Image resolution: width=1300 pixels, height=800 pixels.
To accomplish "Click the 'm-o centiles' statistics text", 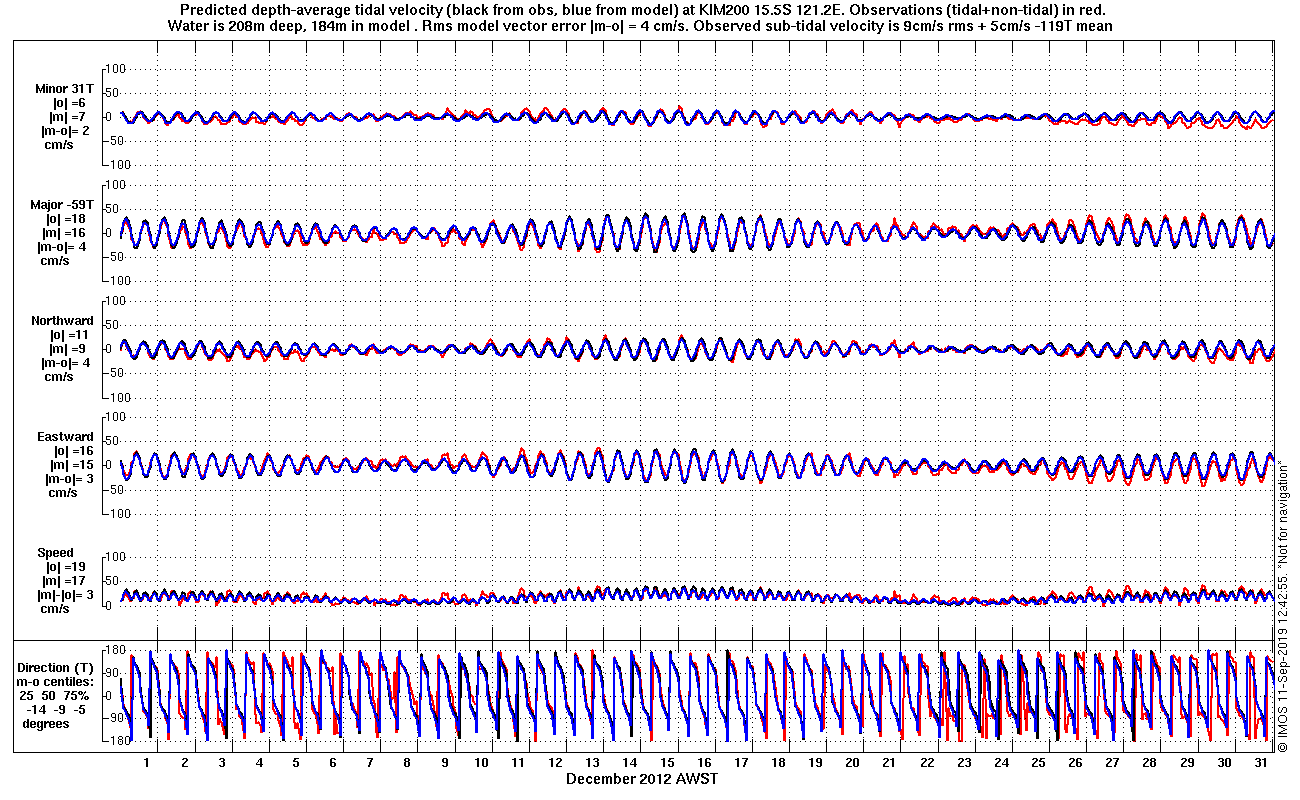I will [56, 681].
